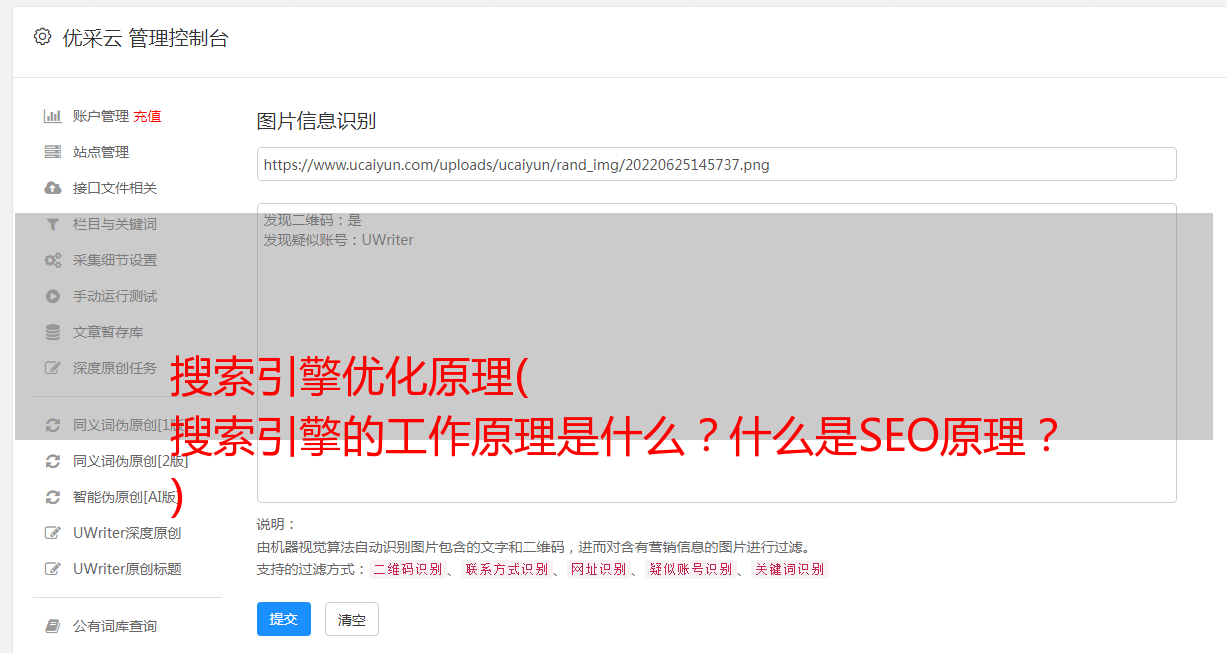Click the bar chart icon for 账户管理

click(x=53, y=116)
